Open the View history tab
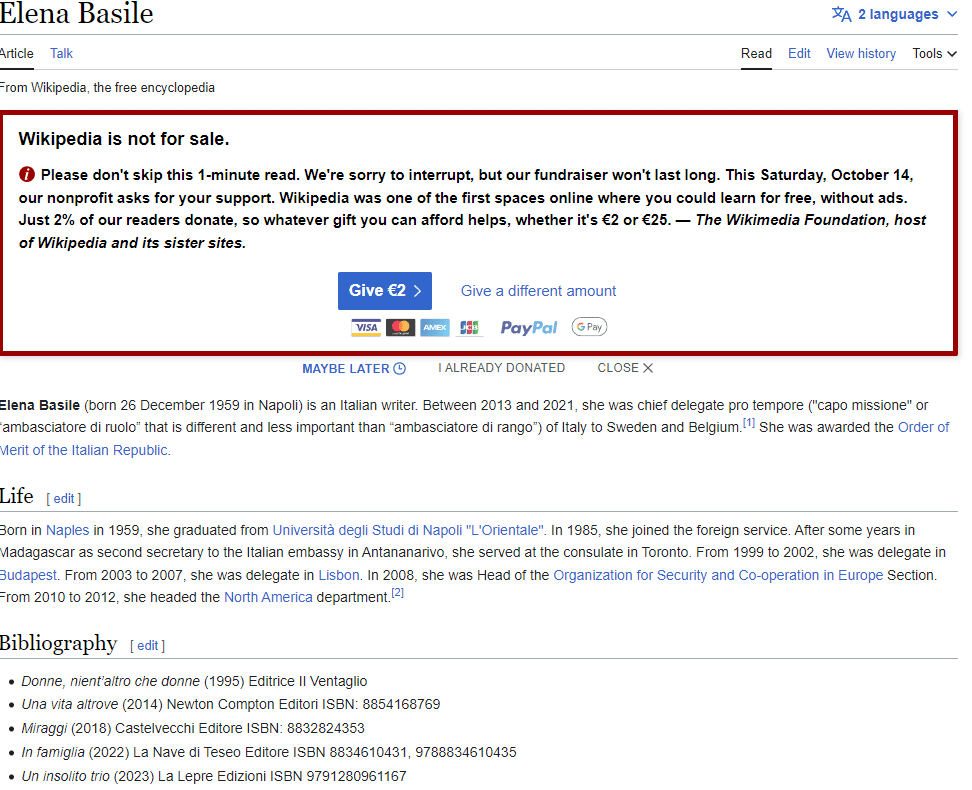Viewport: 972px width, 790px height. (861, 53)
